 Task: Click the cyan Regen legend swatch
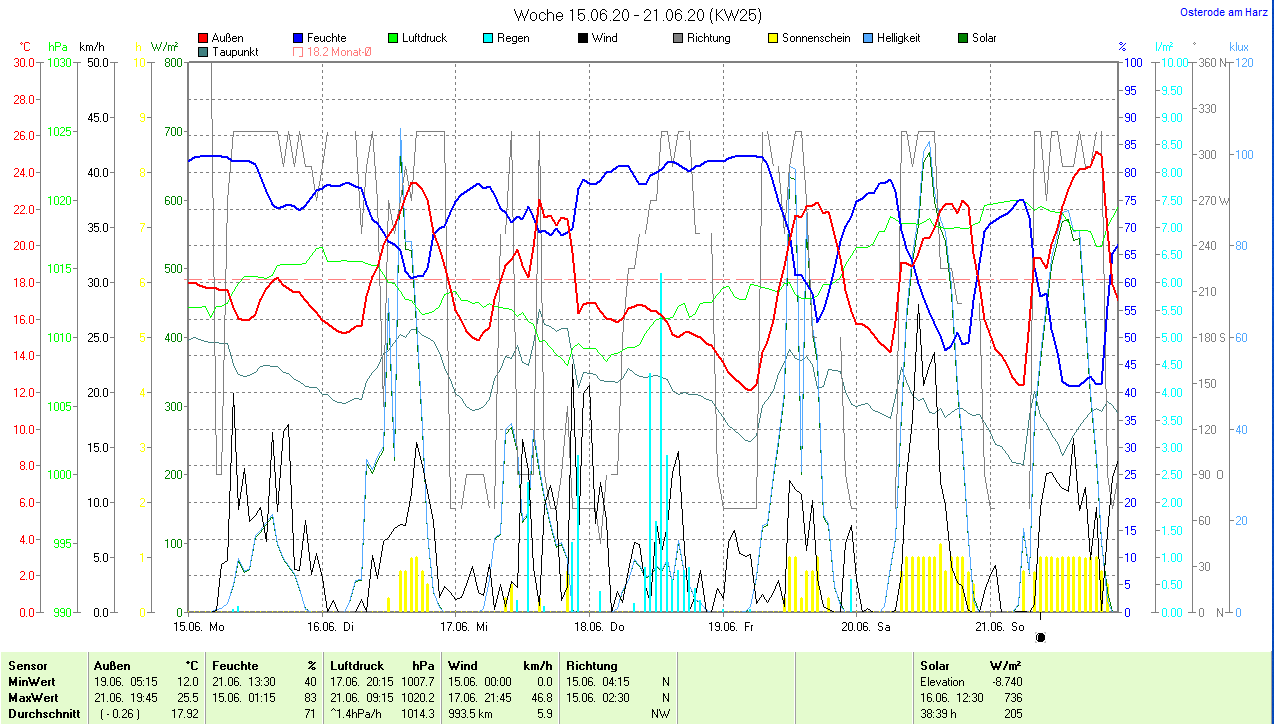click(x=488, y=39)
